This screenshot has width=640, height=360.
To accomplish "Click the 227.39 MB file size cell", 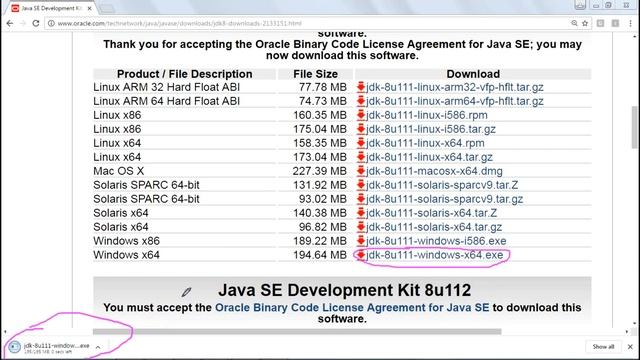I will coord(320,171).
